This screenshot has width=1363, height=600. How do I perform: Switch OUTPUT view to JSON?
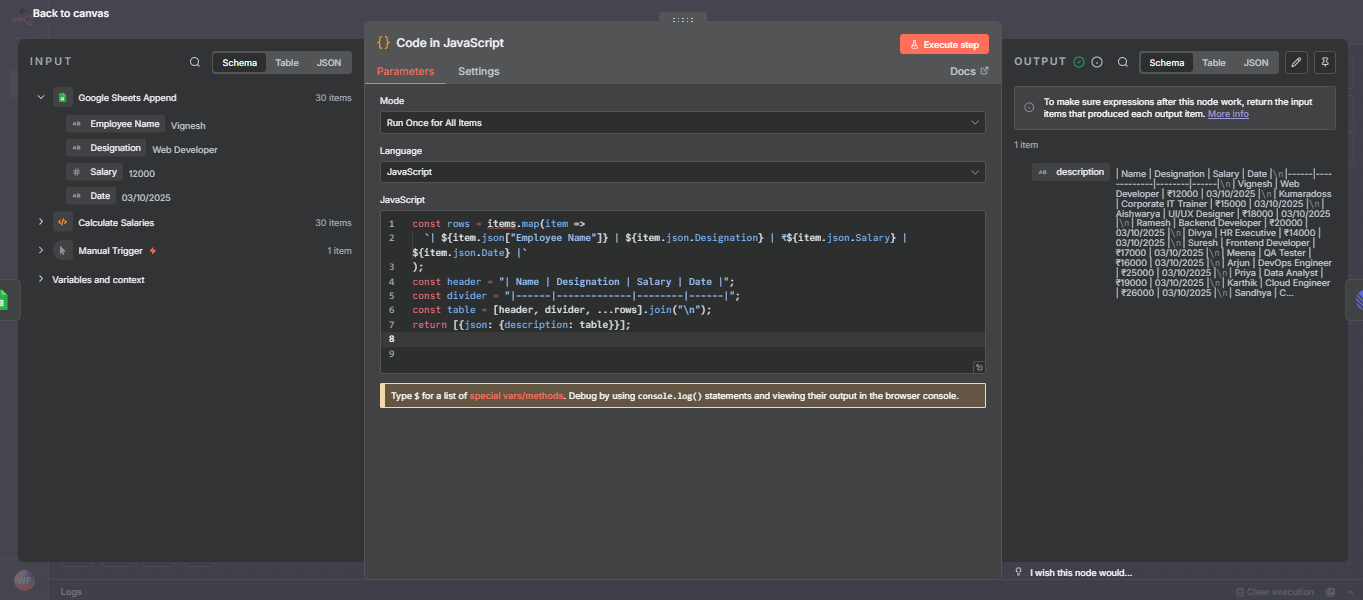[1255, 62]
